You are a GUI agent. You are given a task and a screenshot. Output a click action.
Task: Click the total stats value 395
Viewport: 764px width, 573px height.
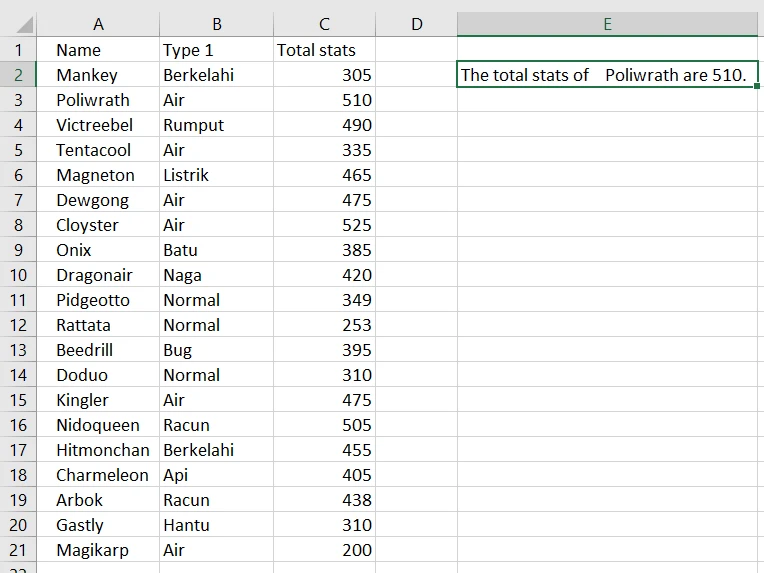click(325, 350)
